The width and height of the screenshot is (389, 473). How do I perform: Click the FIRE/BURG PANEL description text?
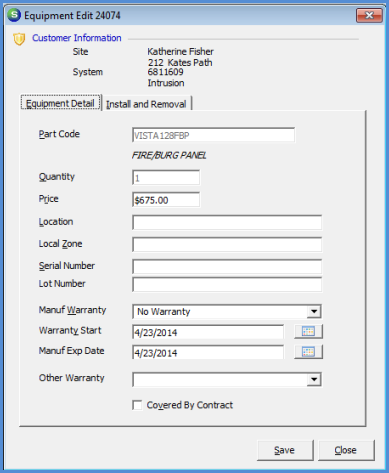(169, 155)
